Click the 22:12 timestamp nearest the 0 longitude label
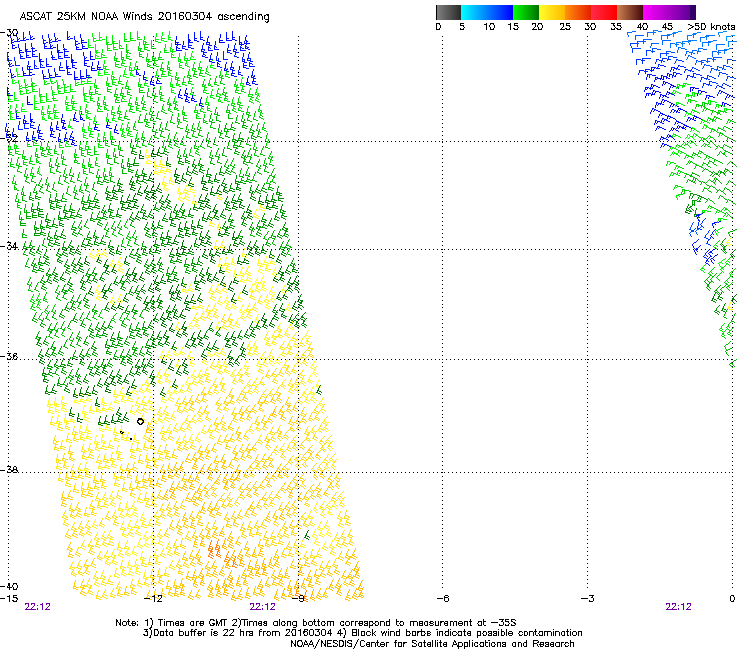Image resolution: width=740 pixels, height=650 pixels. coord(678,607)
